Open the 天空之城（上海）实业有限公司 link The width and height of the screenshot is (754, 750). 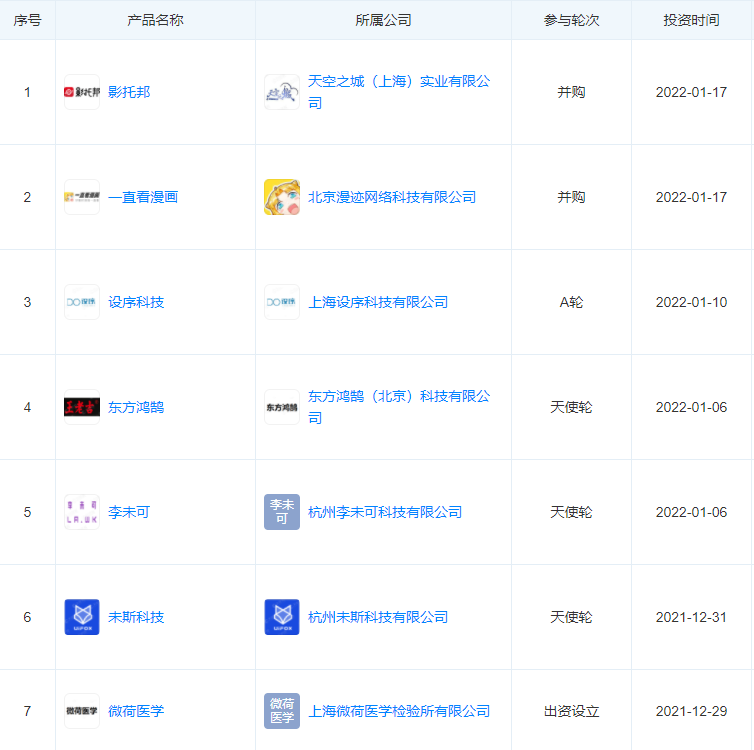(399, 92)
